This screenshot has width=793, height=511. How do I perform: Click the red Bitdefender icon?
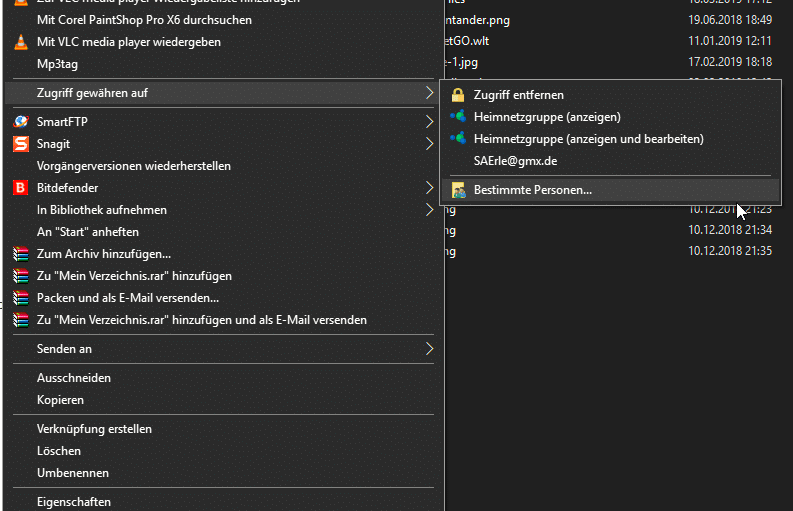point(20,188)
